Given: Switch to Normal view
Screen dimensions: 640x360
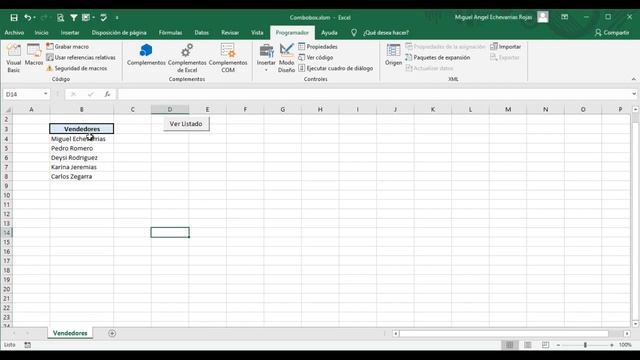Looking at the screenshot, I should click(510, 345).
